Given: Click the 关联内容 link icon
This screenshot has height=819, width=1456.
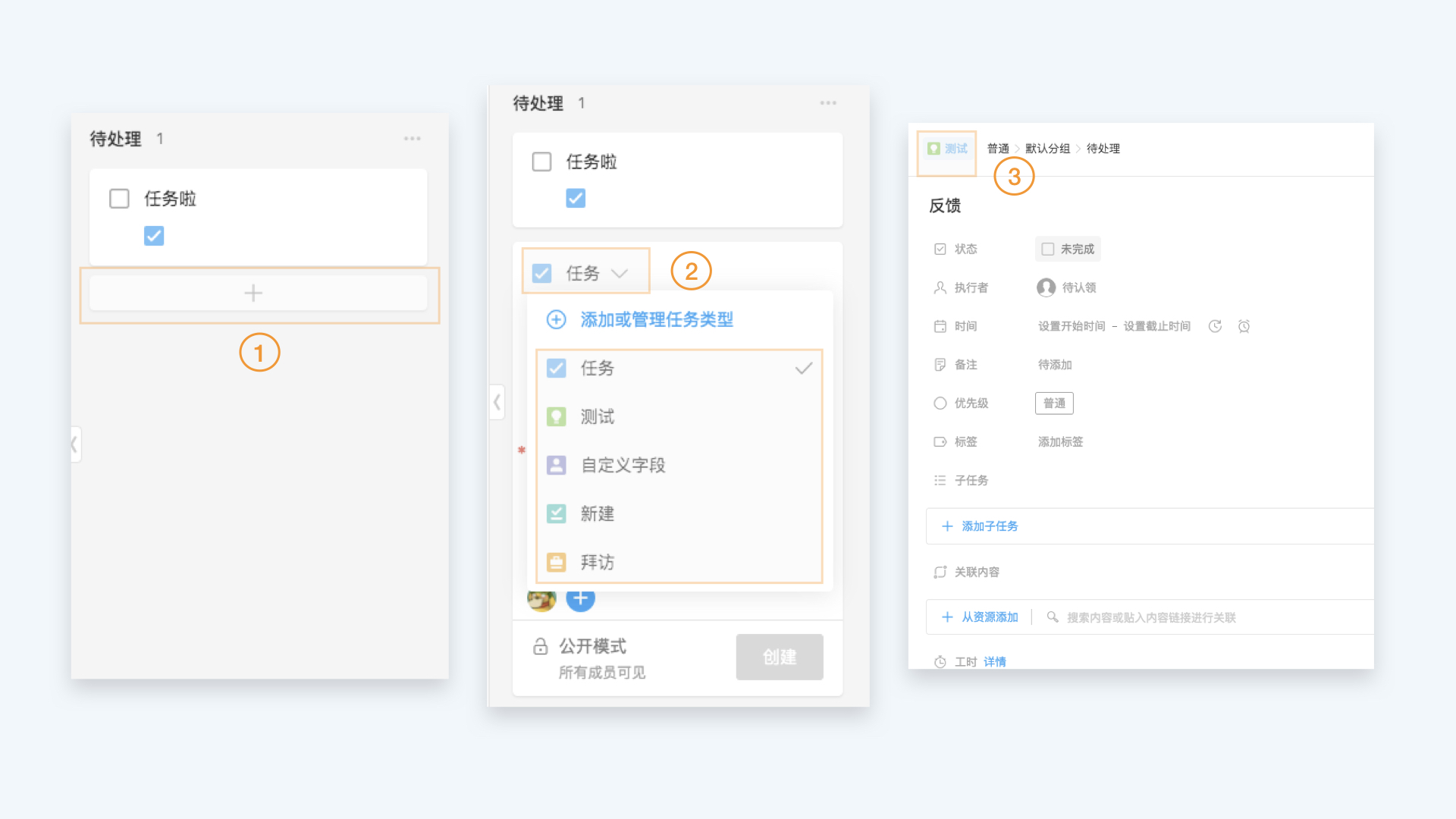Looking at the screenshot, I should [x=940, y=573].
